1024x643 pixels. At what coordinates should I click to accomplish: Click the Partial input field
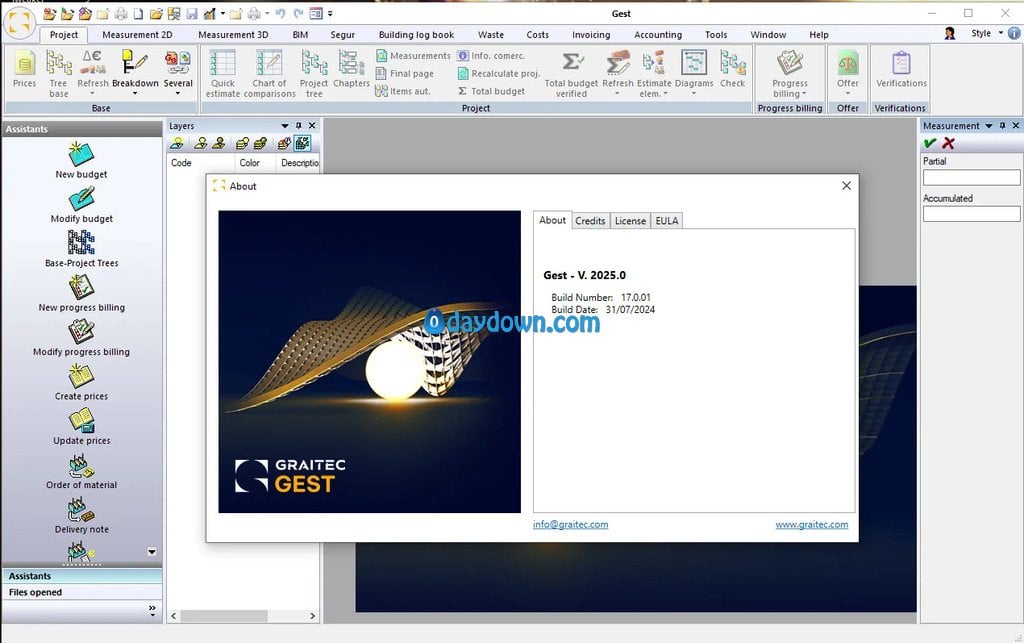coord(971,177)
